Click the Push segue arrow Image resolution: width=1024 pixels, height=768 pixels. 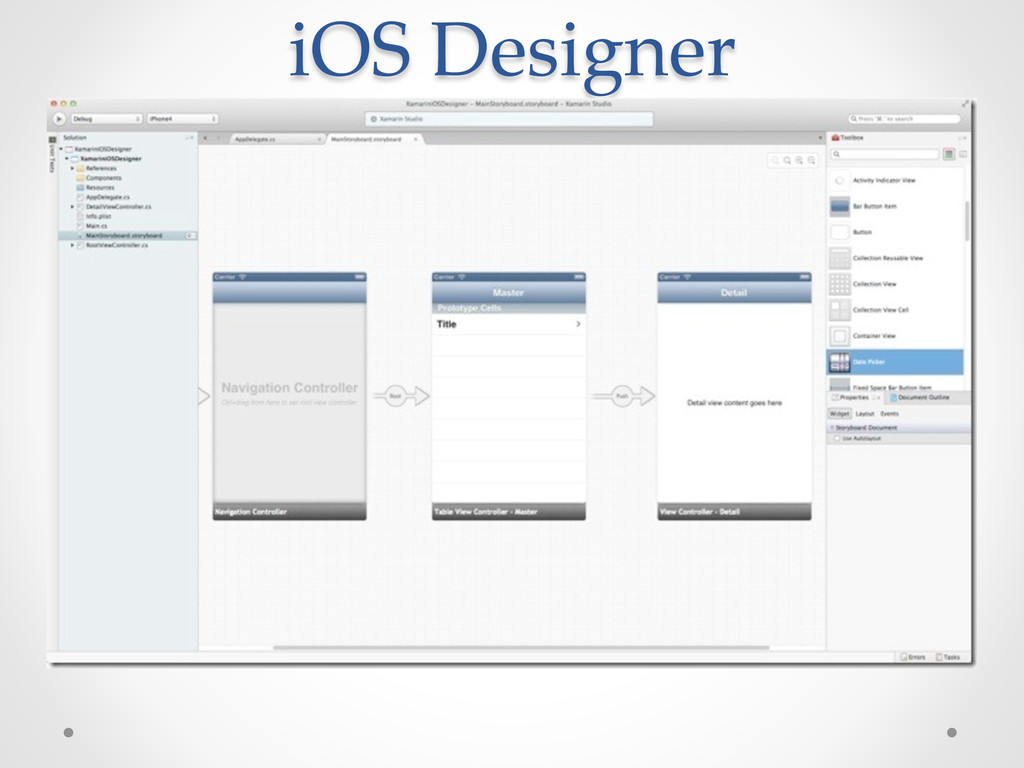click(x=624, y=396)
